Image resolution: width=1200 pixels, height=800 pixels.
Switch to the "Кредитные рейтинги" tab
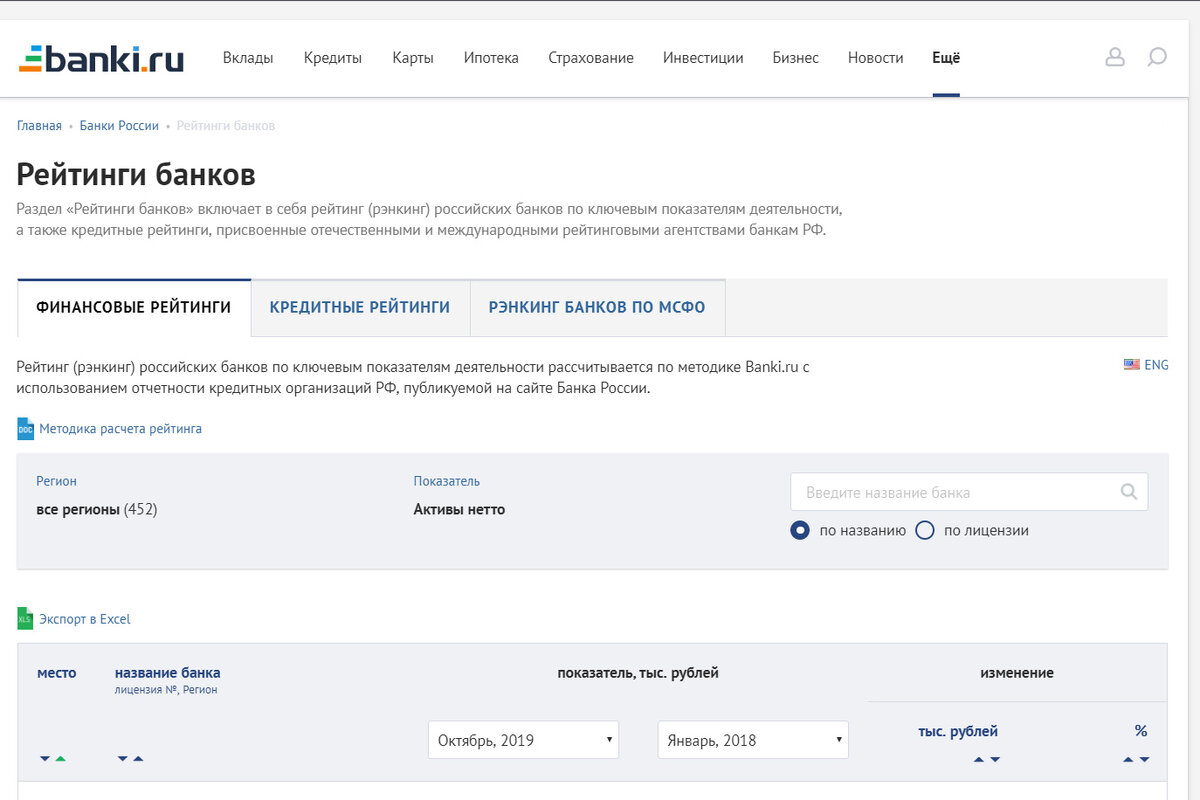pos(360,308)
